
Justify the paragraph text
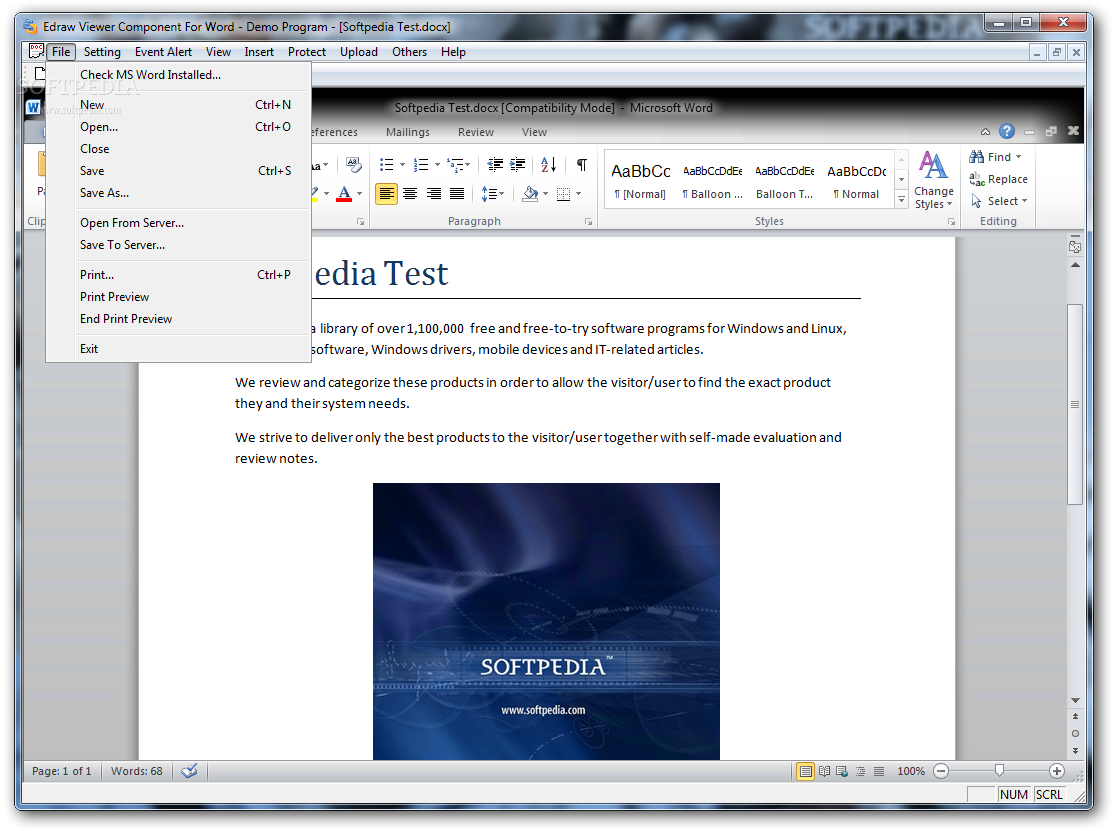pos(457,193)
